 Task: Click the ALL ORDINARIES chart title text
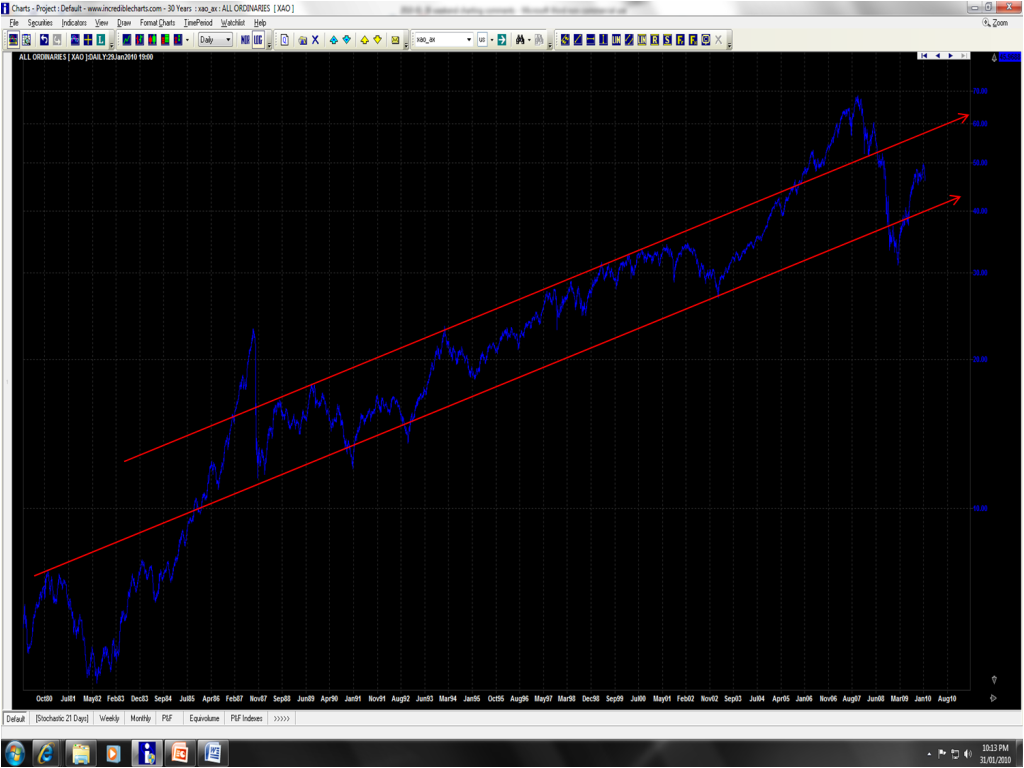(86, 57)
